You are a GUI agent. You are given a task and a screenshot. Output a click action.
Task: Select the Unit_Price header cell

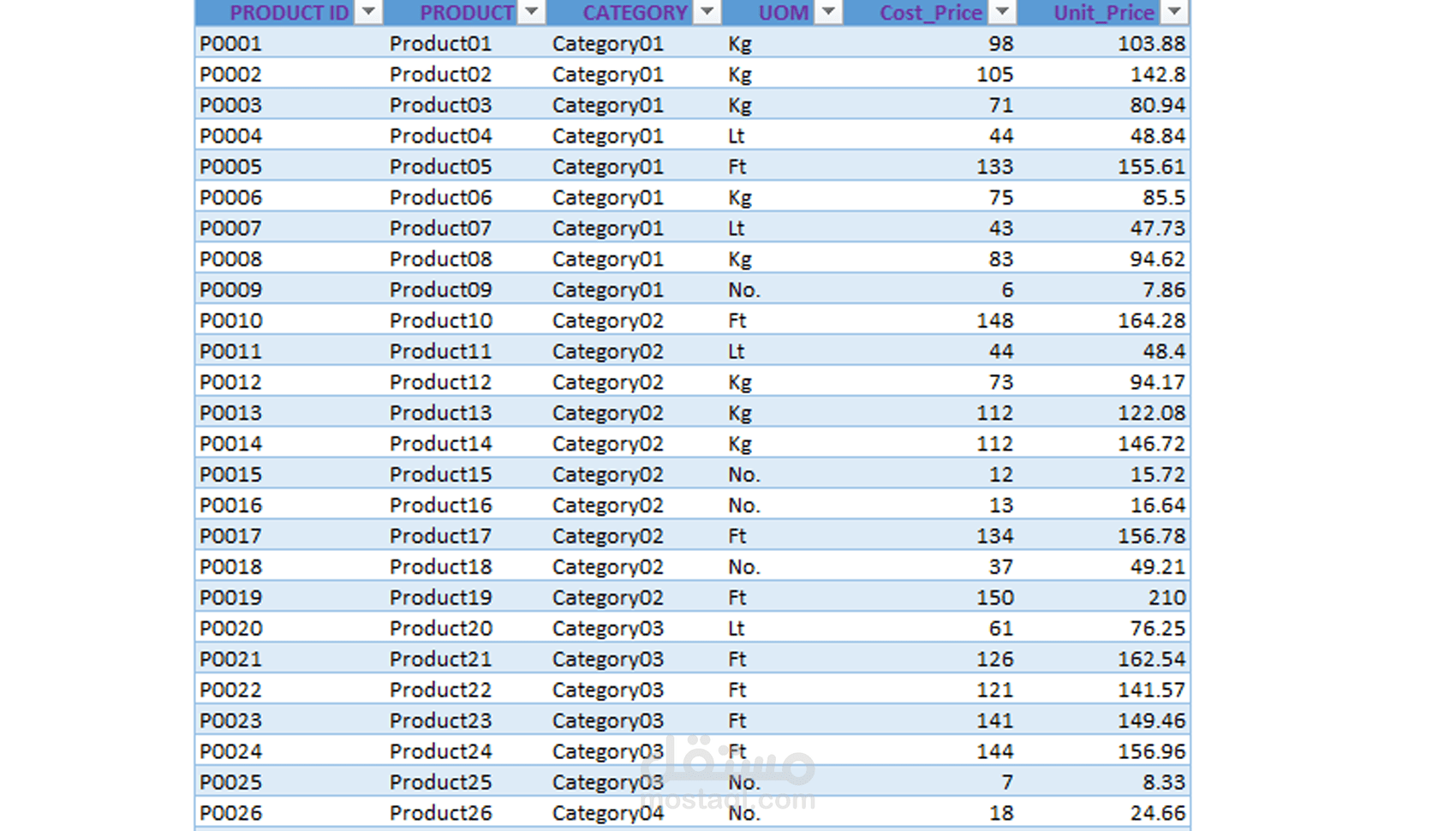1104,13
